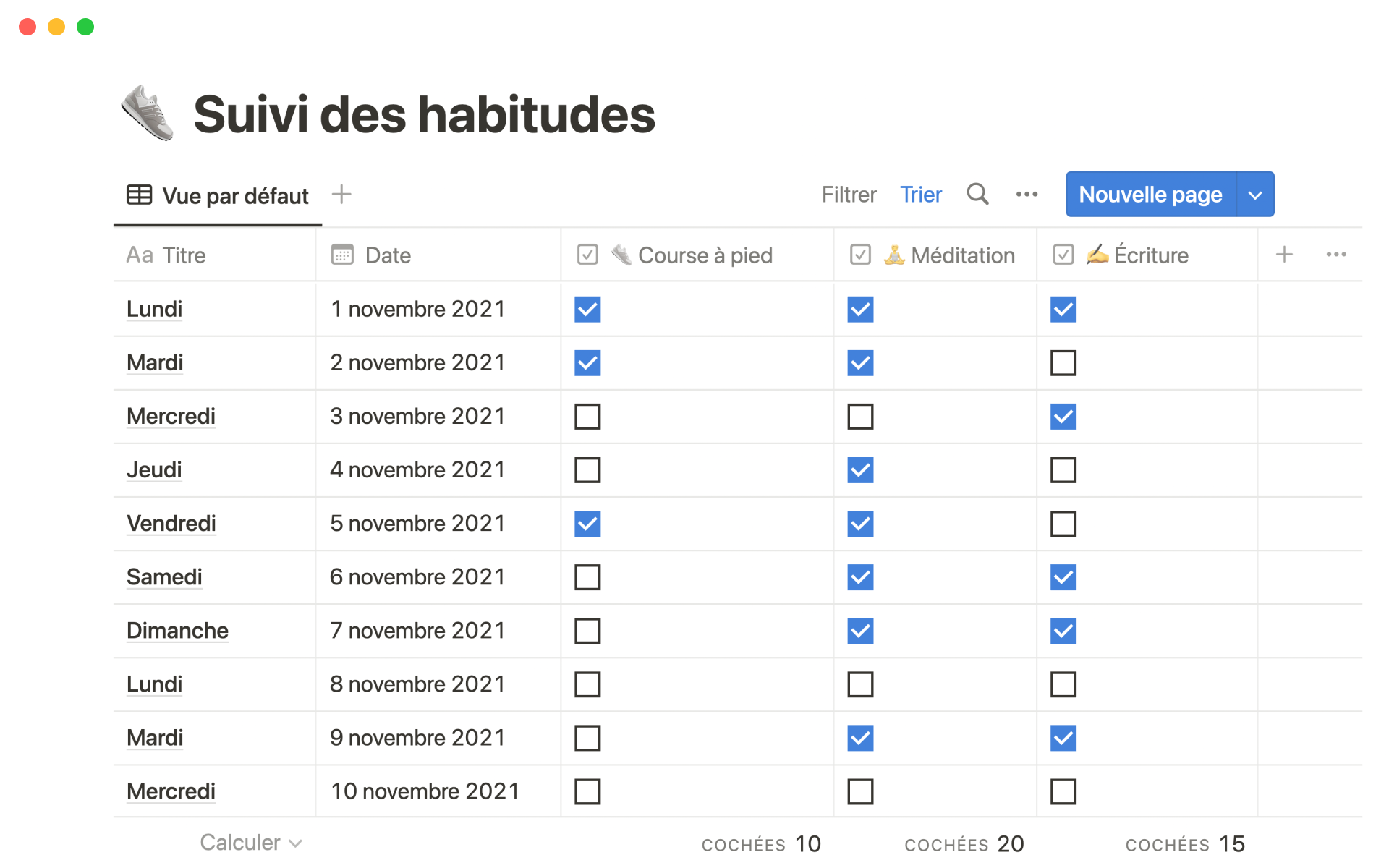Uncheck Course à pied for 1 novembre
The width and height of the screenshot is (1389, 868).
[x=587, y=310]
